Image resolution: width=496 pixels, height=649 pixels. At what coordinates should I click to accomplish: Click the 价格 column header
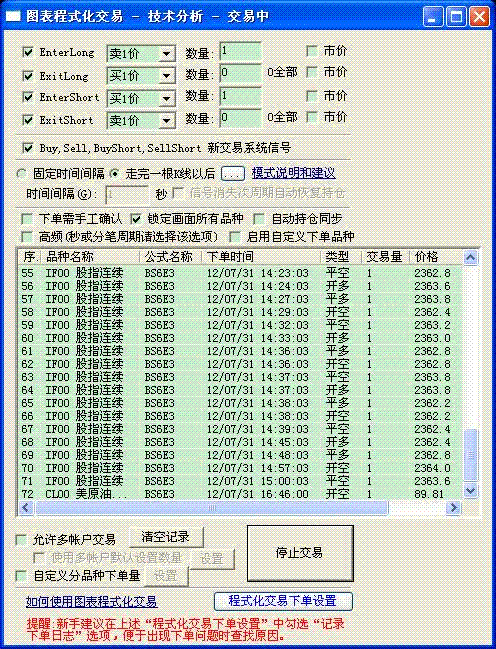click(x=436, y=257)
